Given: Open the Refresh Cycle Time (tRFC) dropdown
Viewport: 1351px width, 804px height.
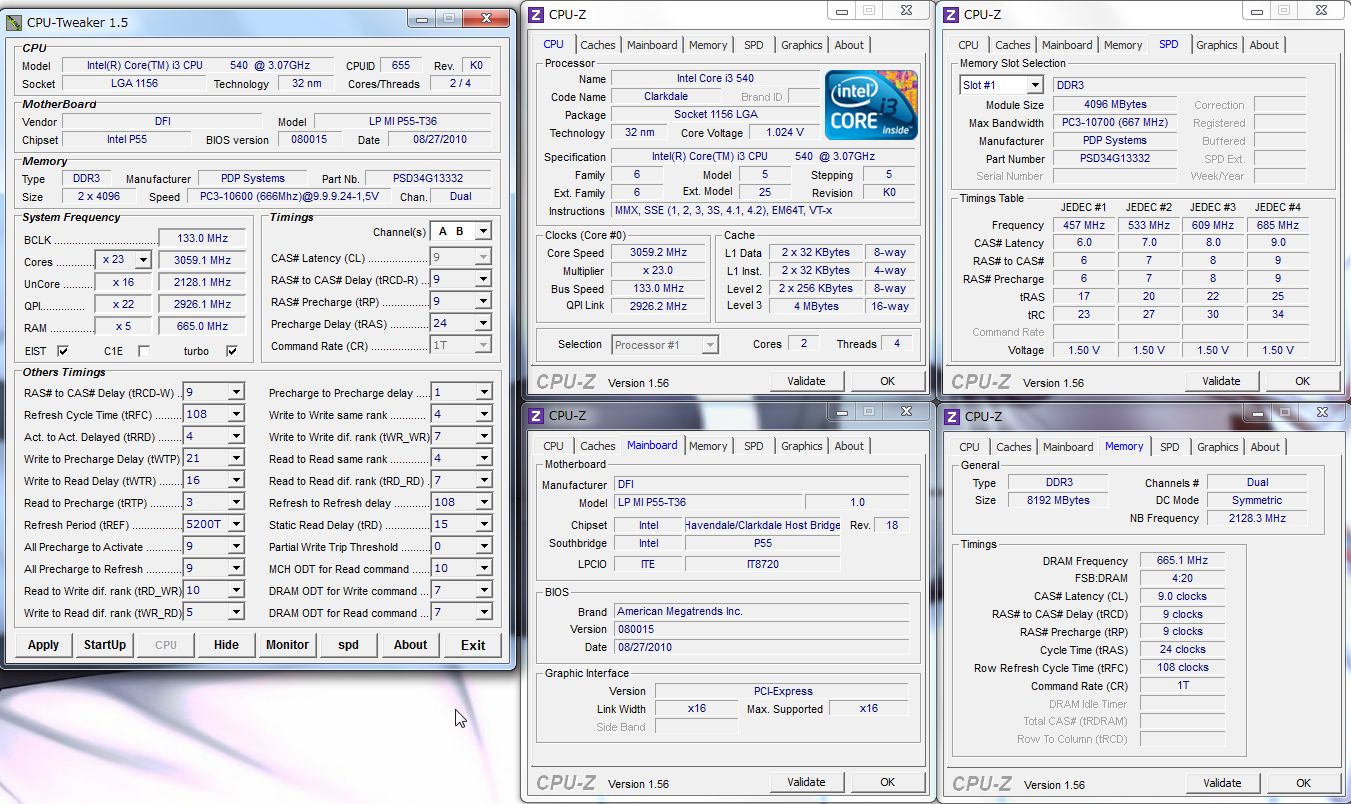Looking at the screenshot, I should pyautogui.click(x=236, y=414).
